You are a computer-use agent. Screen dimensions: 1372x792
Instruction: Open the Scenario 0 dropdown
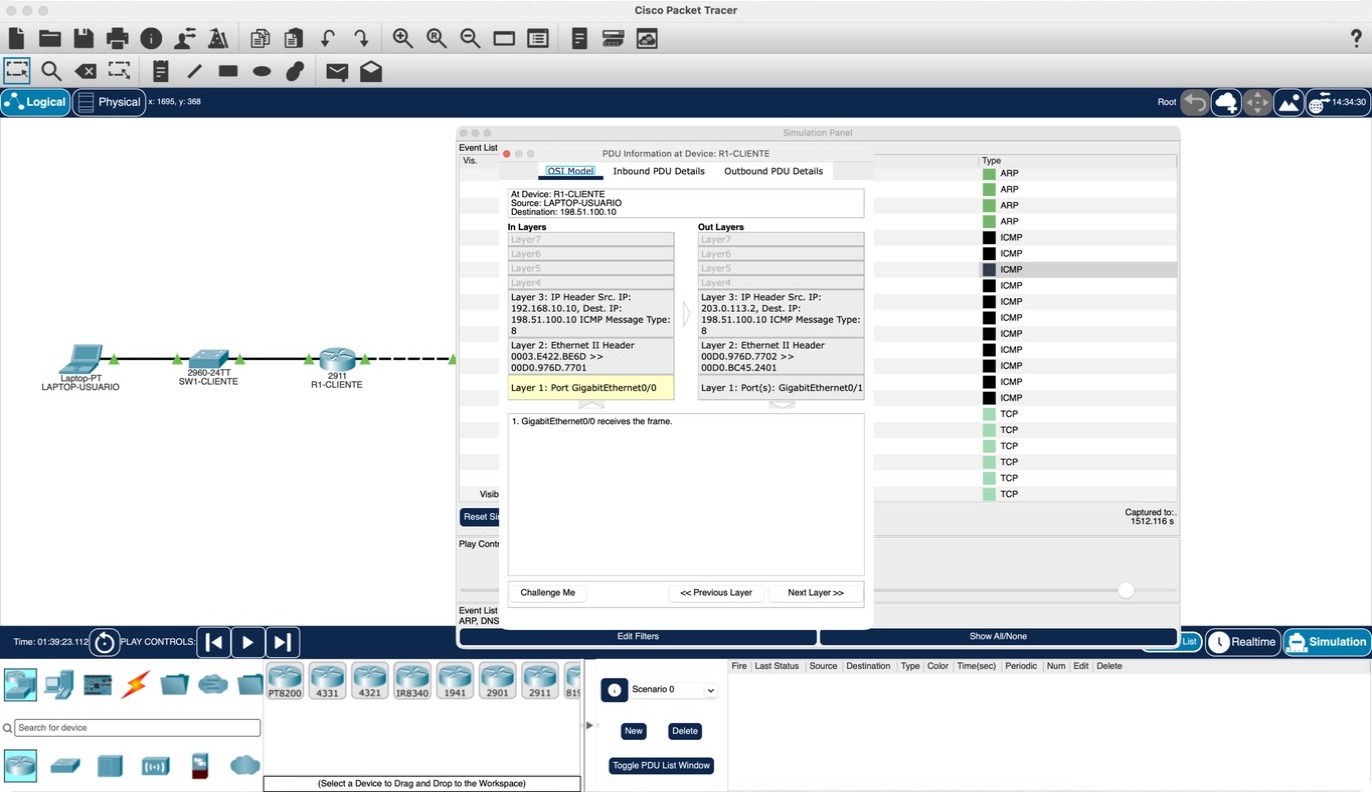(x=674, y=690)
